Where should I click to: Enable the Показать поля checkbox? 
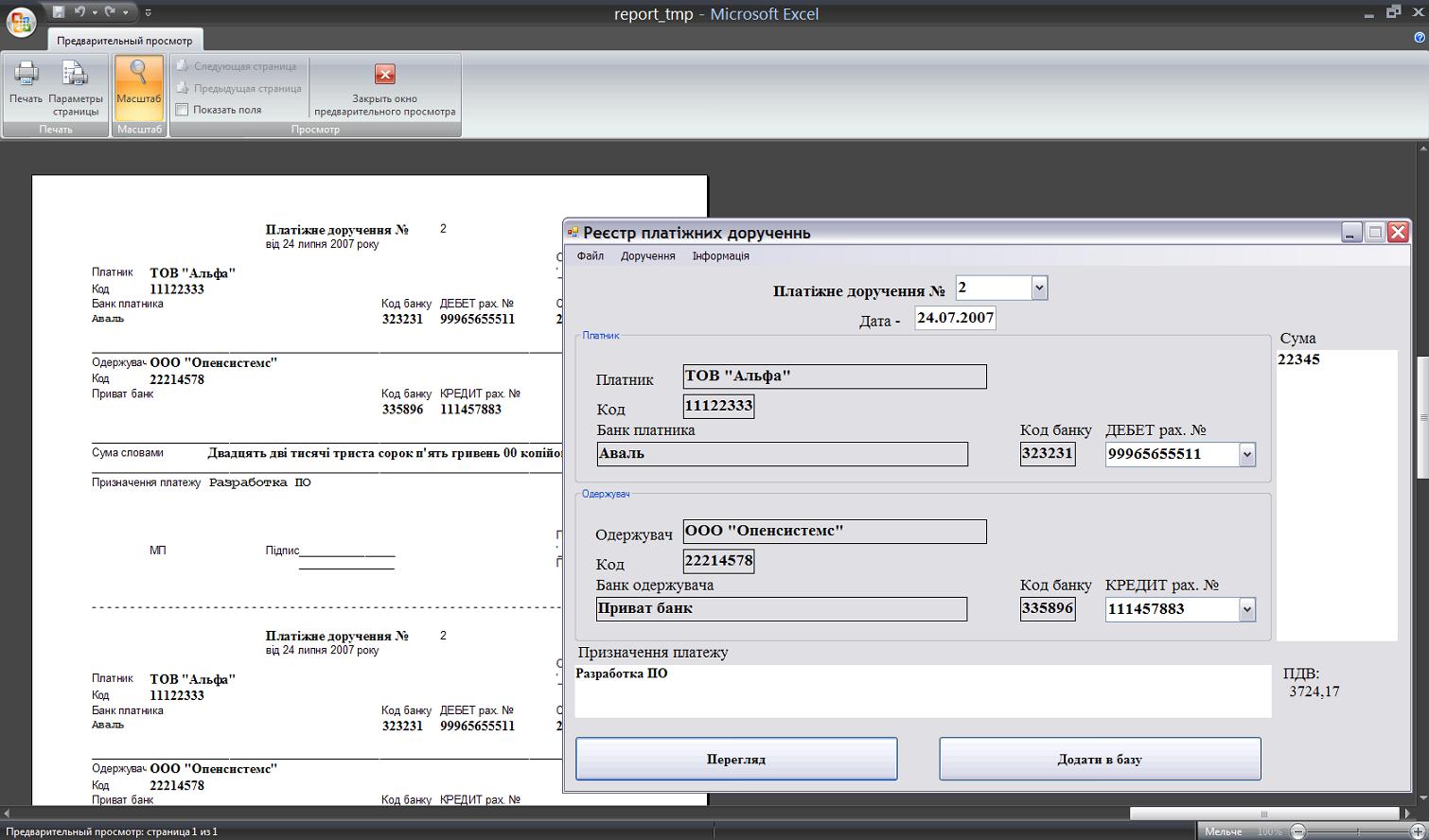(x=182, y=110)
